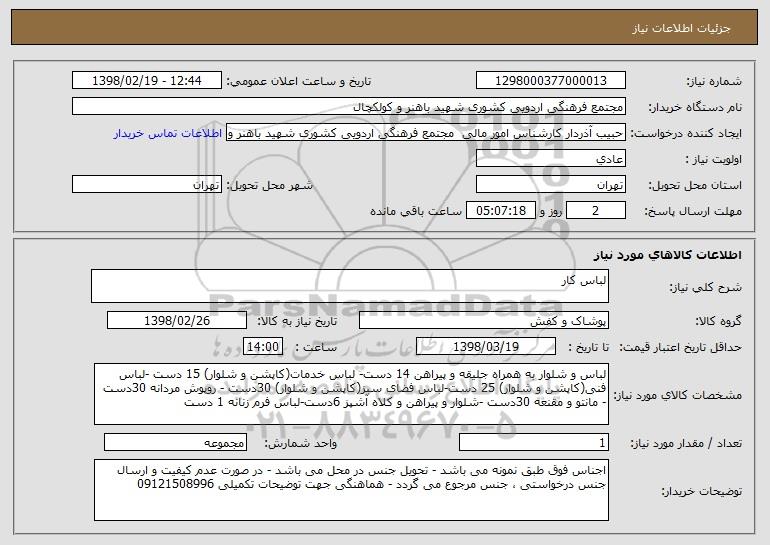This screenshot has width=770, height=545.
Task: Click the label مهلت ارسال پاسخ
Action: point(693,211)
